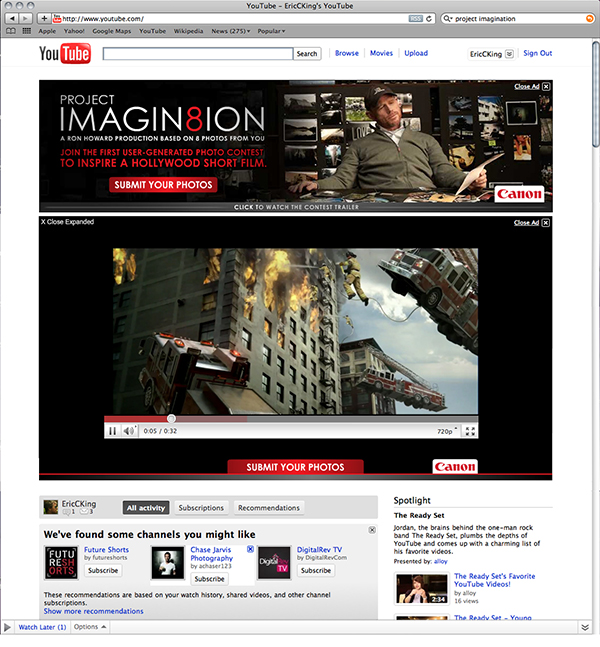Show Top Sites grid icon
This screenshot has height=647, width=600.
[26, 31]
